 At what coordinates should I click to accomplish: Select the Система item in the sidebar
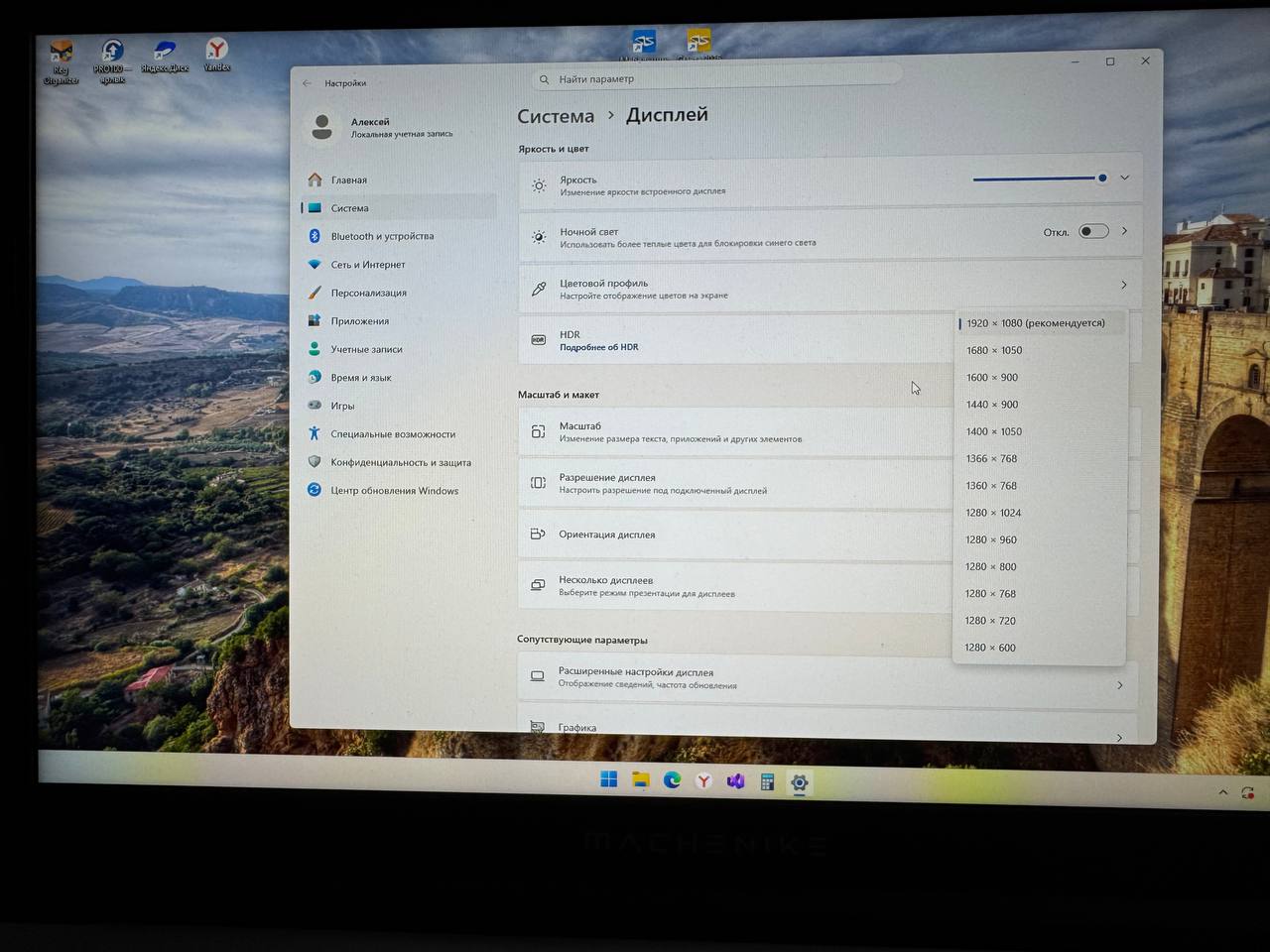coord(398,208)
